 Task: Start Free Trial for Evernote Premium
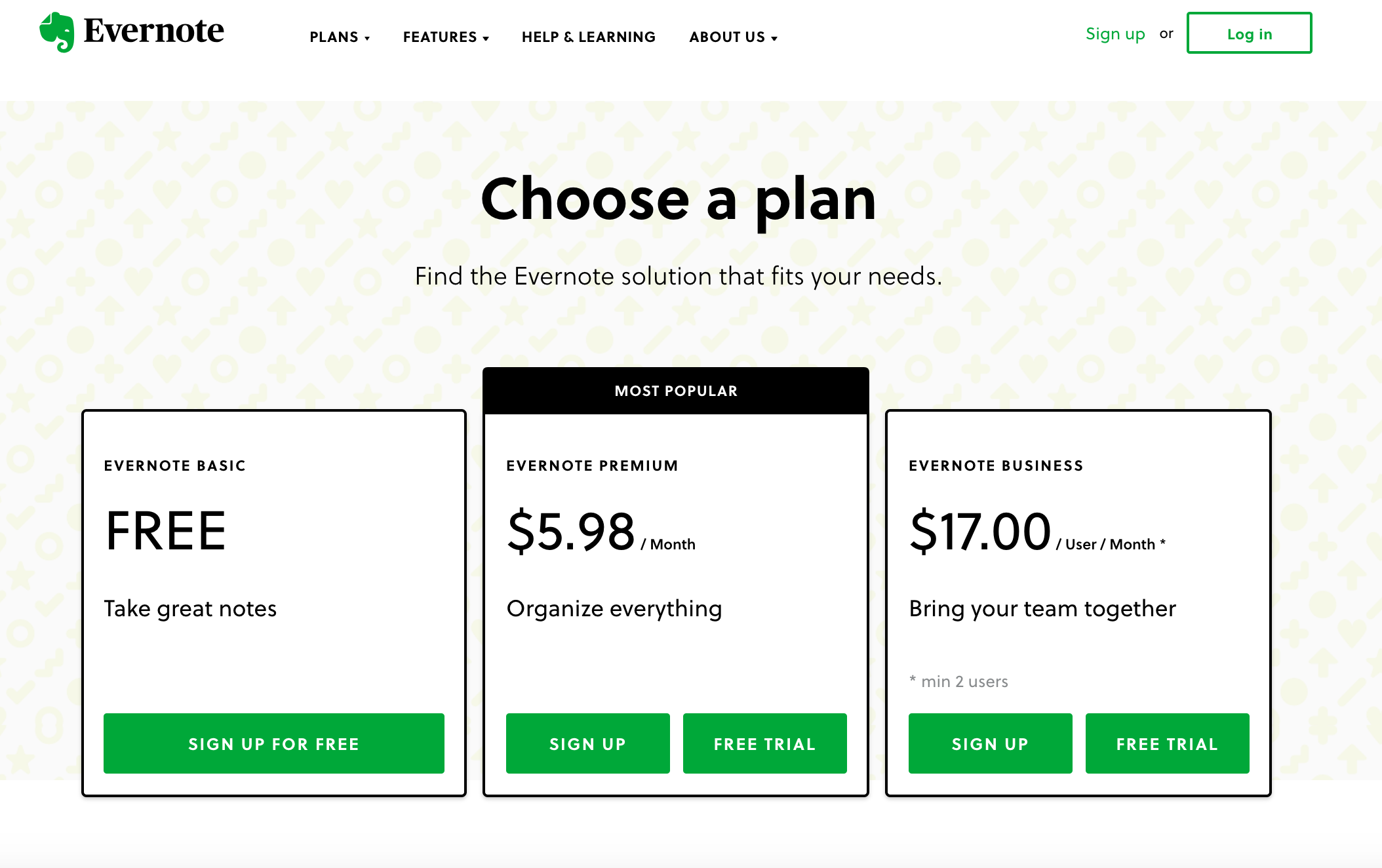click(x=765, y=743)
